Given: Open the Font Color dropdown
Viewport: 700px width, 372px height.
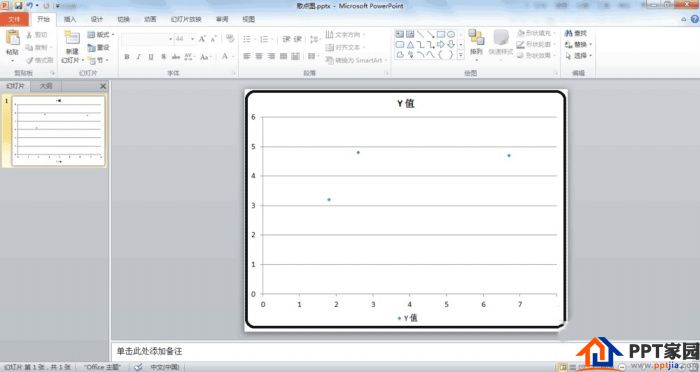Looking at the screenshot, I should coord(233,57).
